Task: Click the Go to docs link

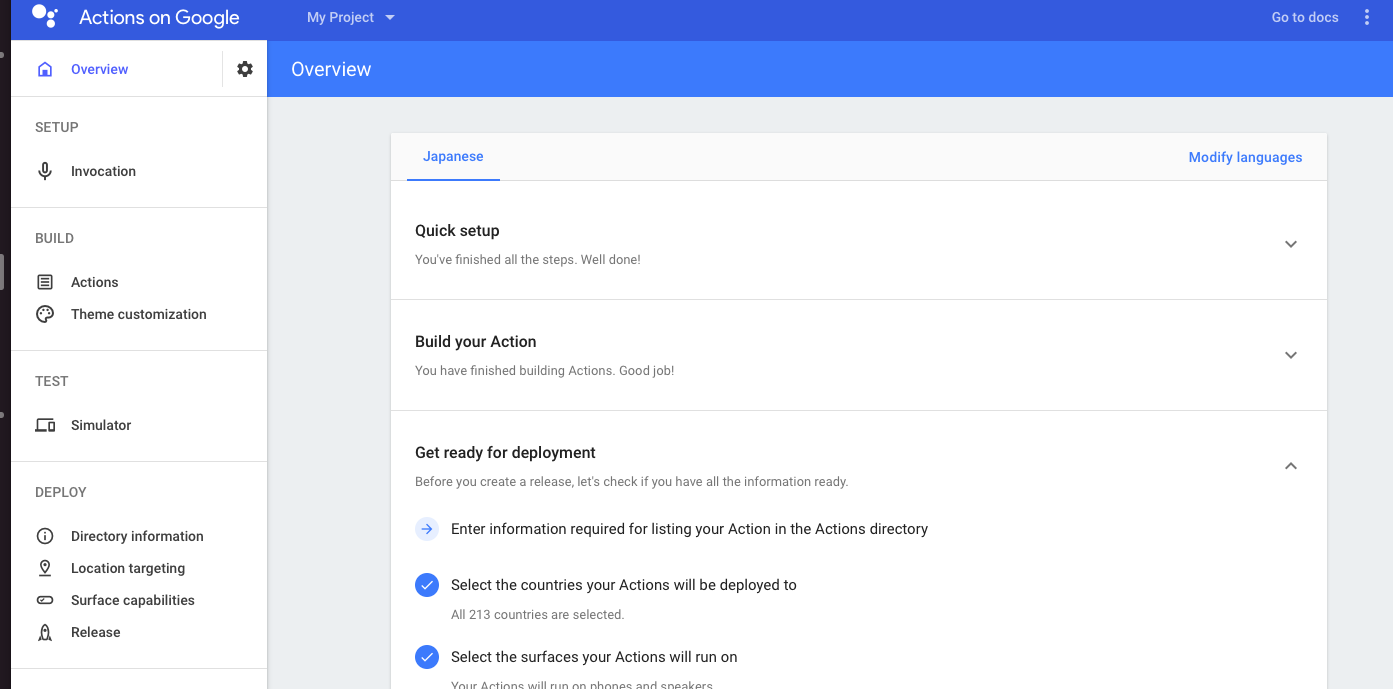Action: click(1305, 17)
